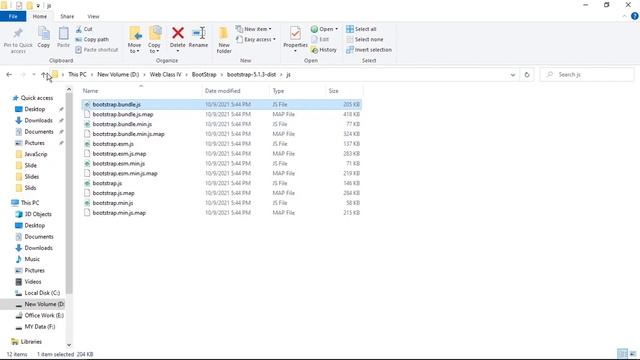Viewport: 640px width, 360px height.
Task: Choose Paste shortcut in ribbon
Action: [97, 50]
